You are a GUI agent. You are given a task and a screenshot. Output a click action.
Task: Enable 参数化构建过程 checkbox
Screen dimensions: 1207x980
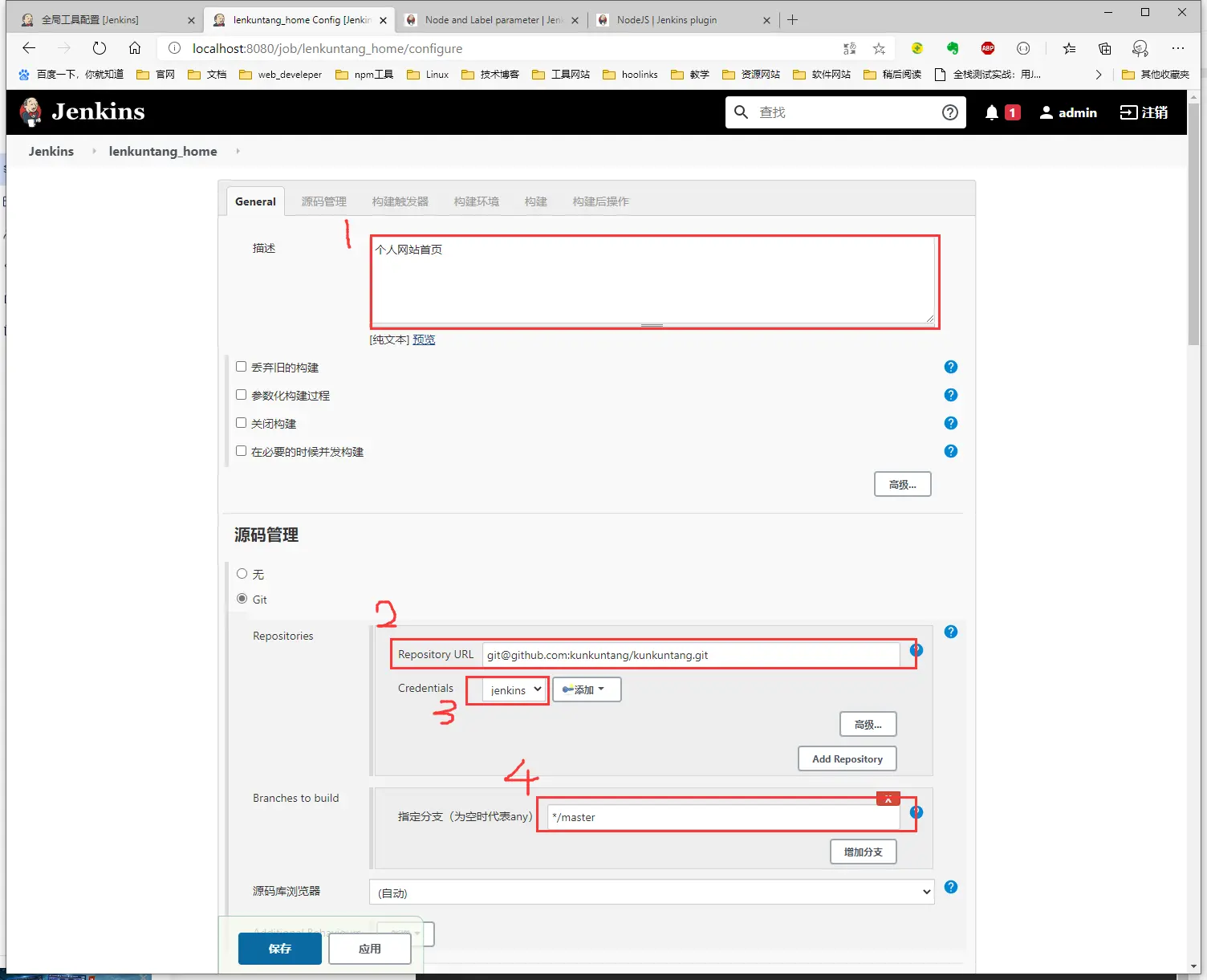(241, 394)
